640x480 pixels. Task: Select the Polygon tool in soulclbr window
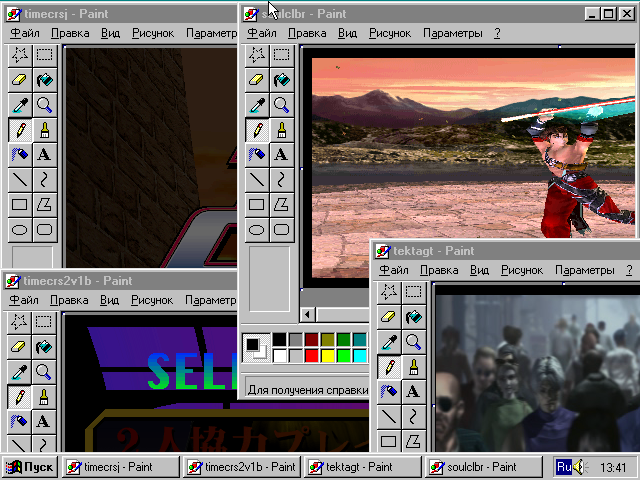point(282,204)
